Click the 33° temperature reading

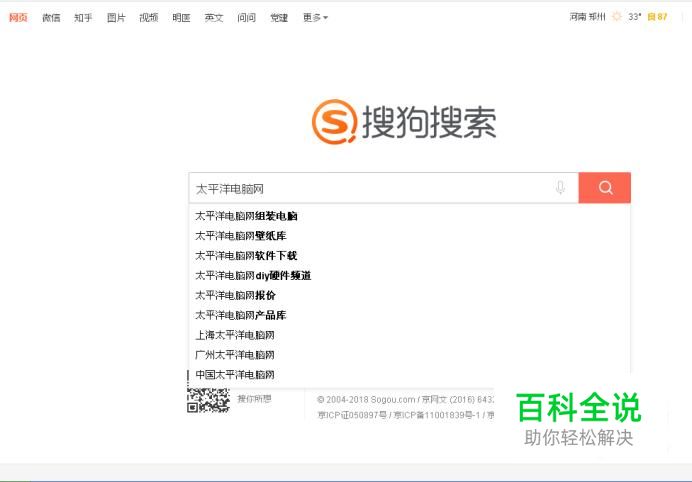point(635,17)
